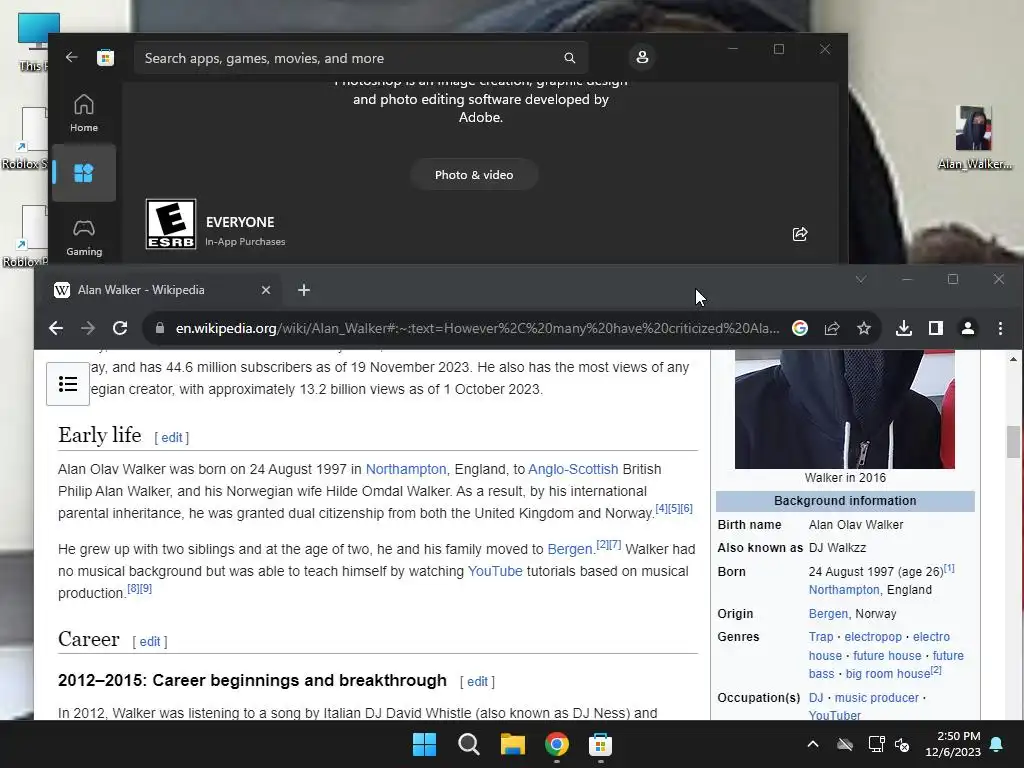Open the muted volume tray icon
This screenshot has width=1024, height=768.
pos(902,744)
